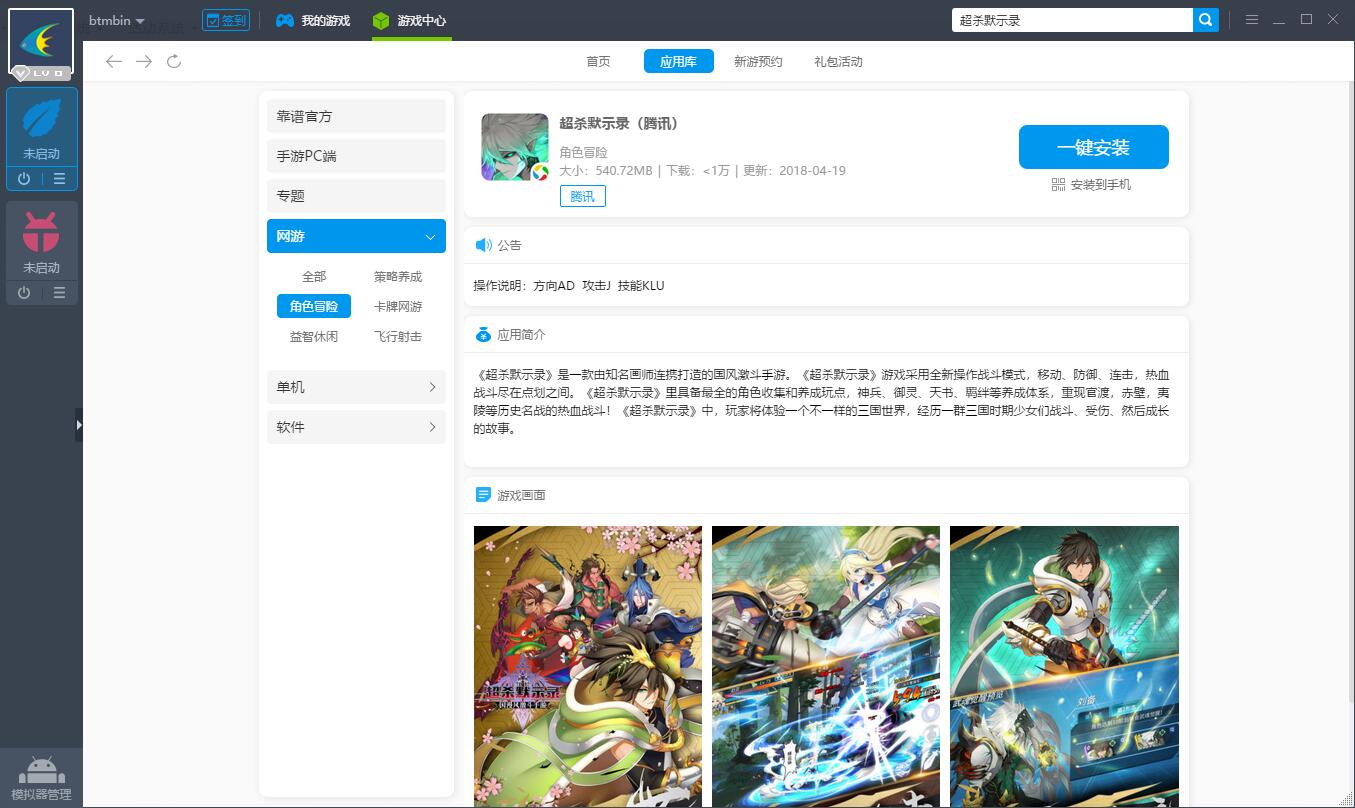Select the 应用库 tab
This screenshot has height=808, width=1355.
679,62
